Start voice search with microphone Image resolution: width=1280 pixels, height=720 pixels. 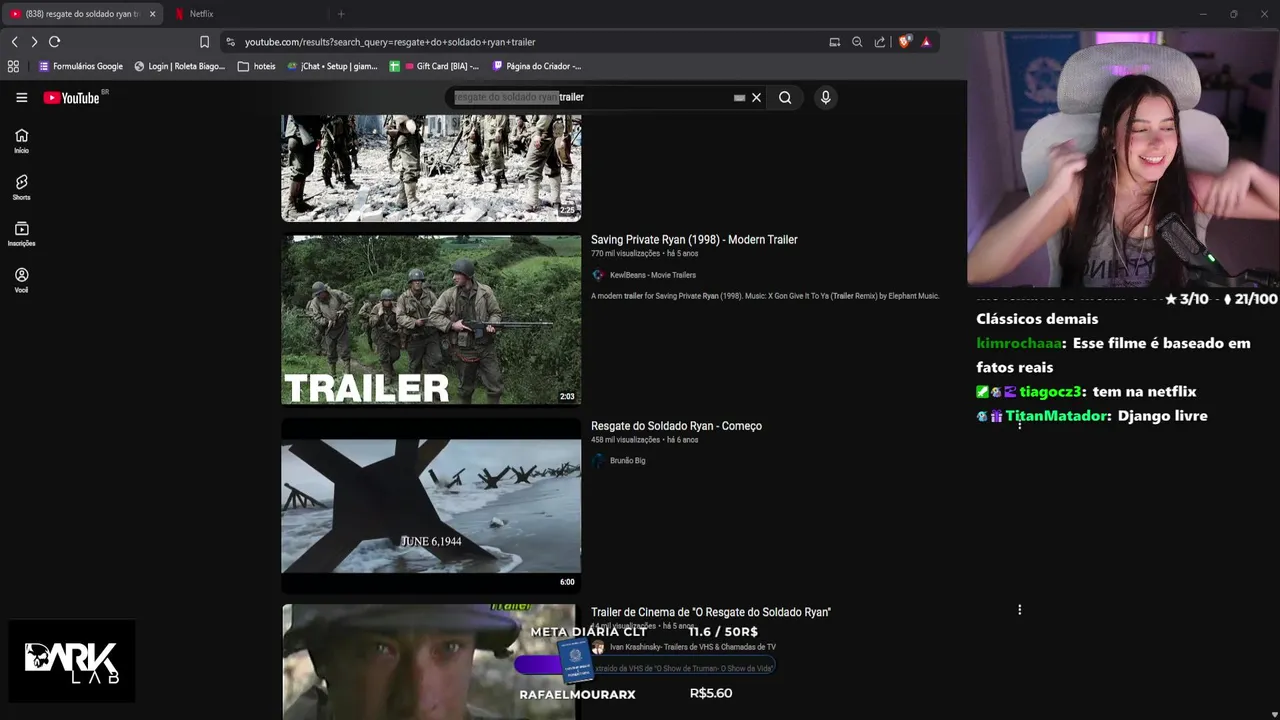point(825,97)
